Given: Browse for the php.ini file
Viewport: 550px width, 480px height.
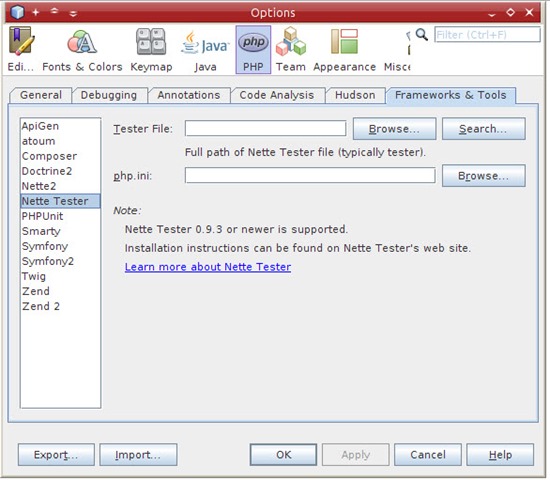Looking at the screenshot, I should tap(483, 175).
